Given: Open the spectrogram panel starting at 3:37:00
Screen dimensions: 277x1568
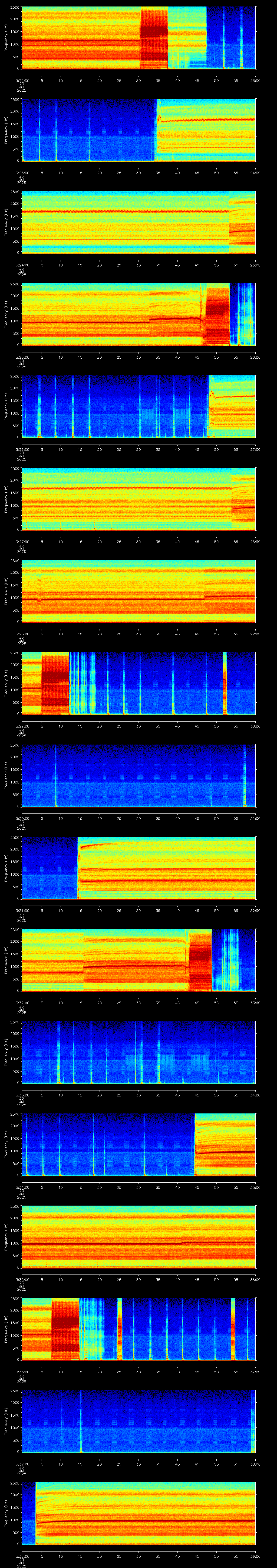Looking at the screenshot, I should coord(139,1421).
